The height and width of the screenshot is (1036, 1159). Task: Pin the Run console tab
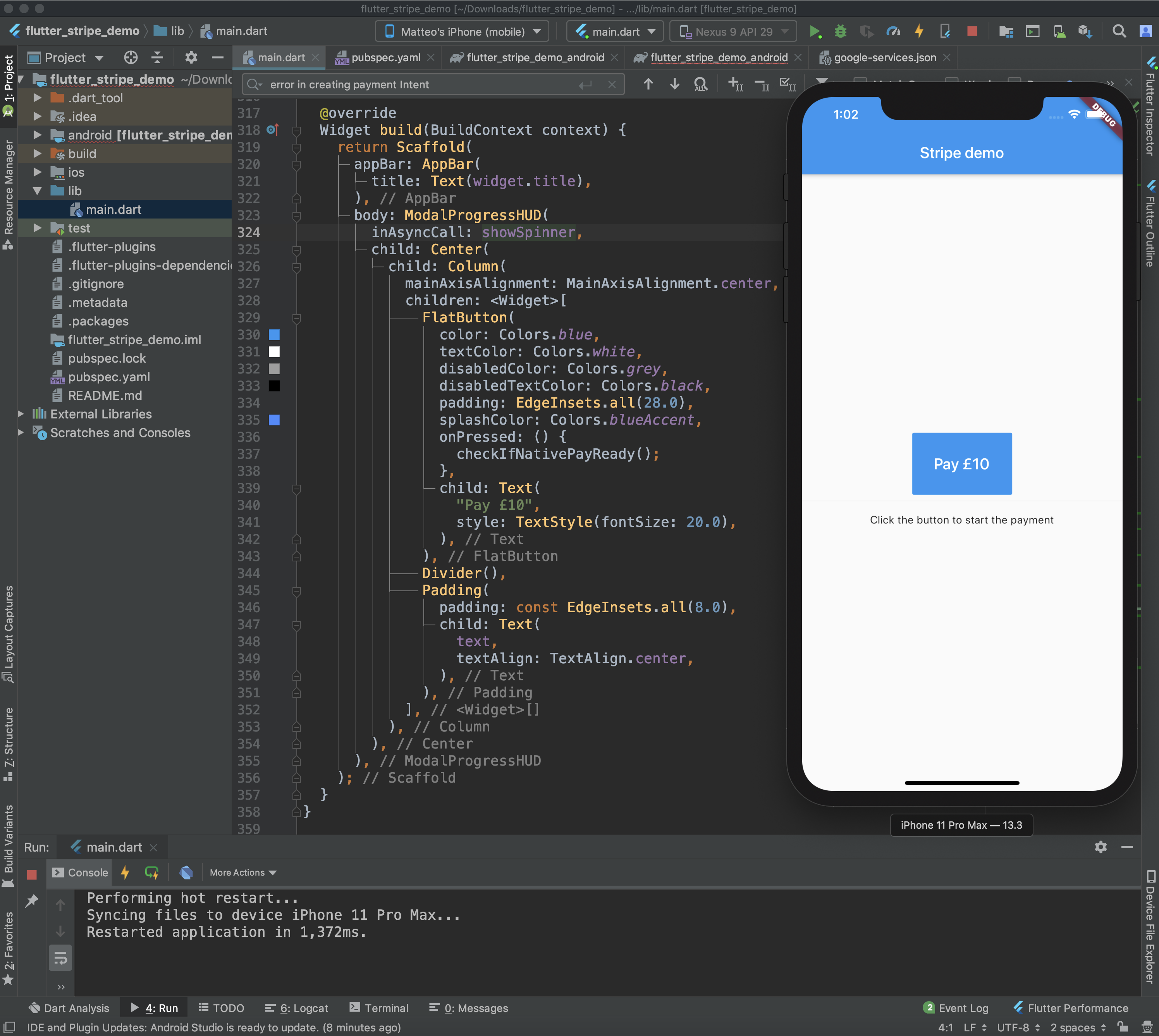pos(32,901)
